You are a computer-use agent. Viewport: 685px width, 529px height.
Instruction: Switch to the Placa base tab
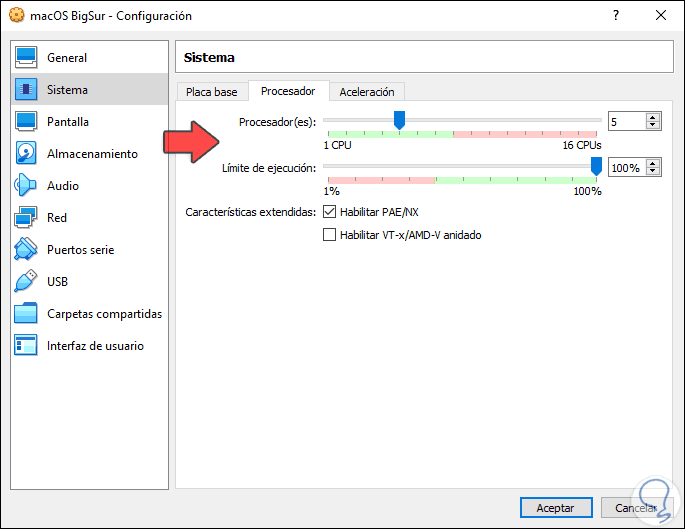[212, 92]
